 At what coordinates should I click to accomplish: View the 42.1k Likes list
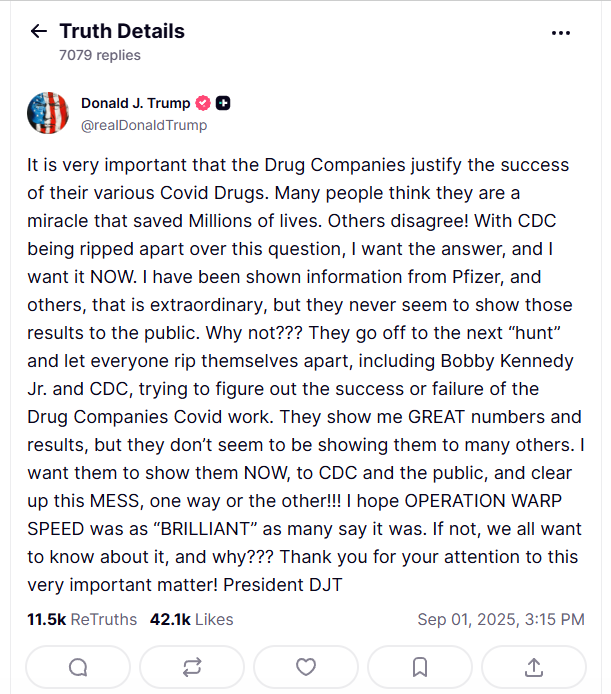click(191, 619)
